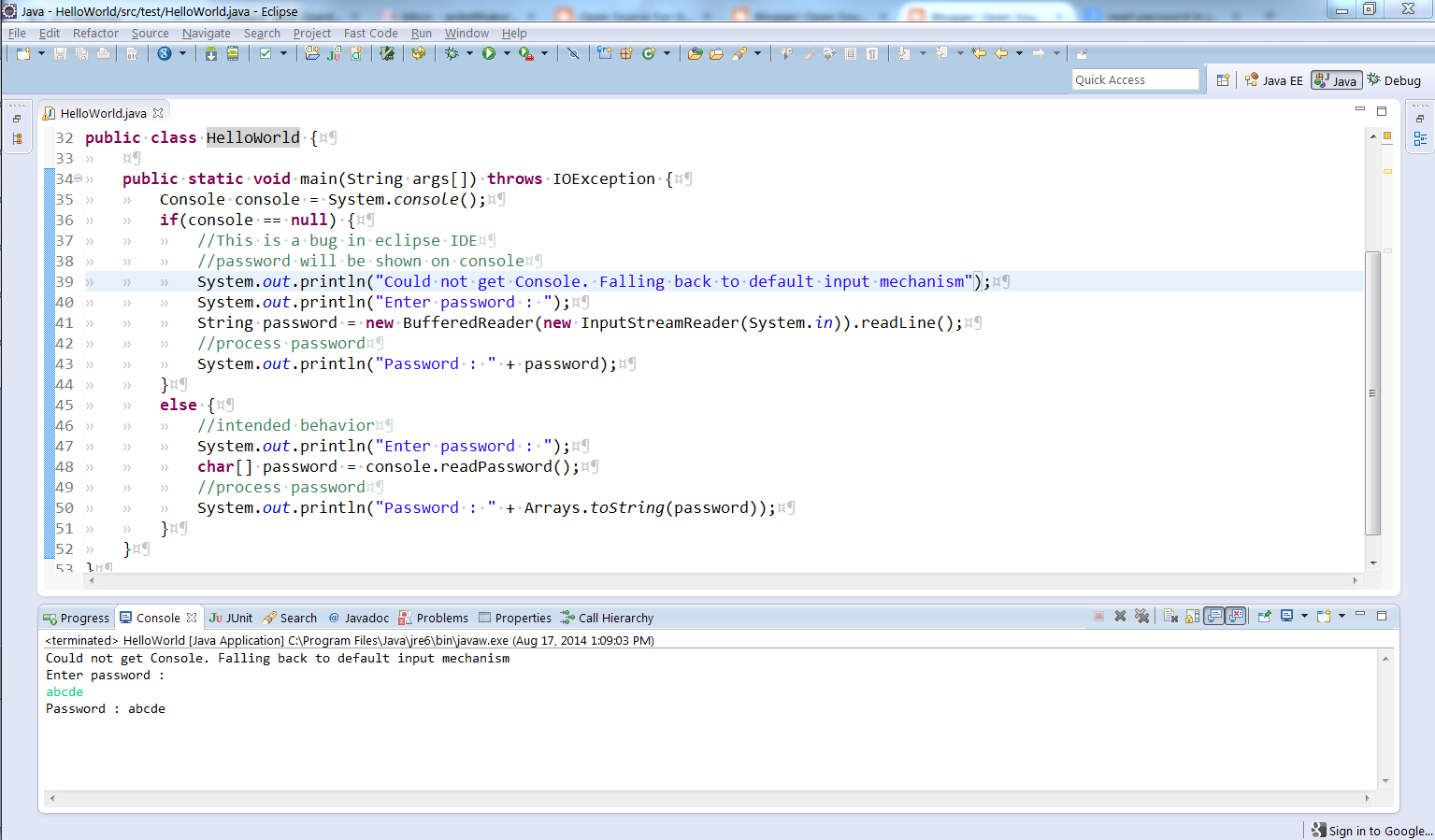Run HelloWorld with the green Run icon

(489, 53)
